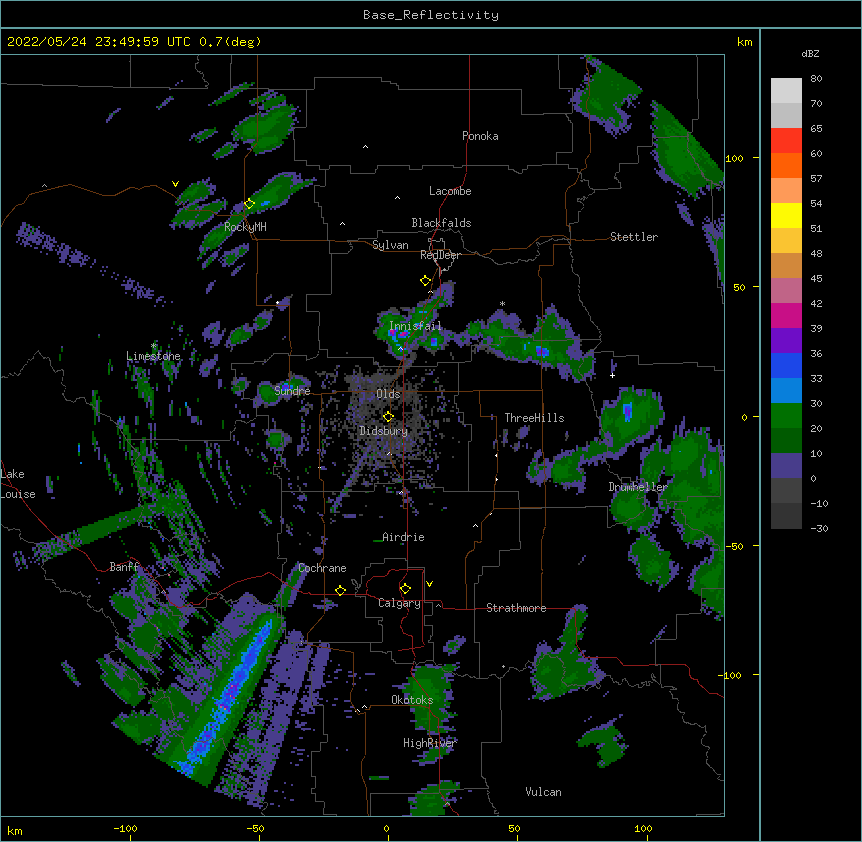Click the 80 value on the dBZ legend
This screenshot has width=862, height=842.
pyautogui.click(x=816, y=79)
